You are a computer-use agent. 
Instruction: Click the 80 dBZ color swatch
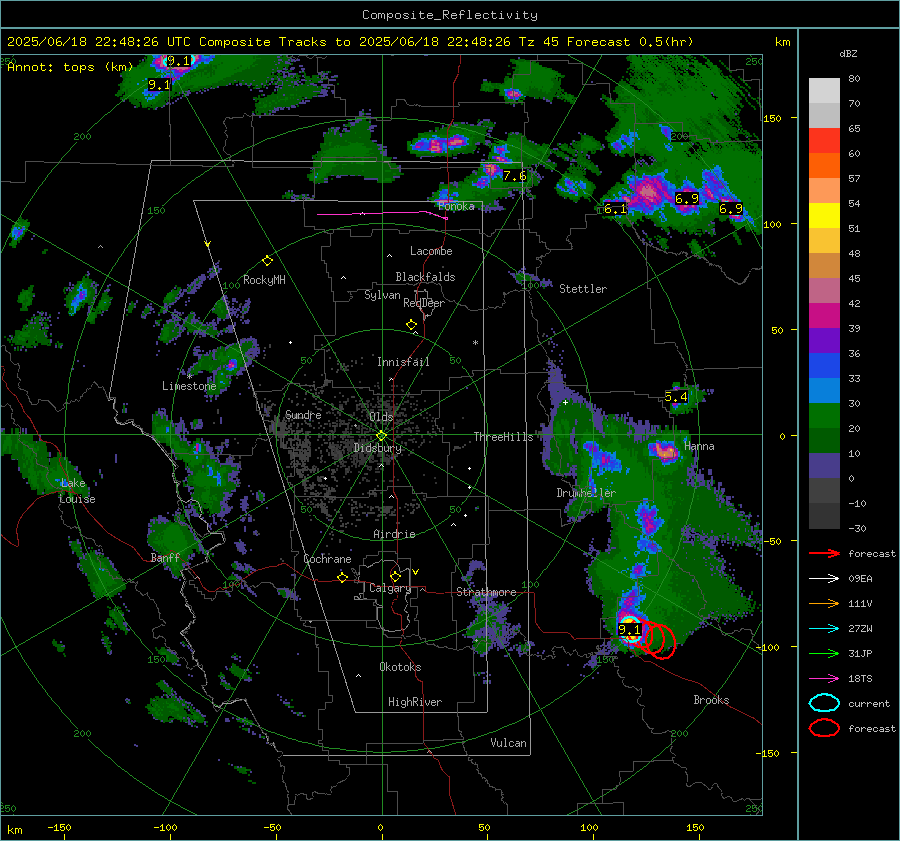click(824, 90)
